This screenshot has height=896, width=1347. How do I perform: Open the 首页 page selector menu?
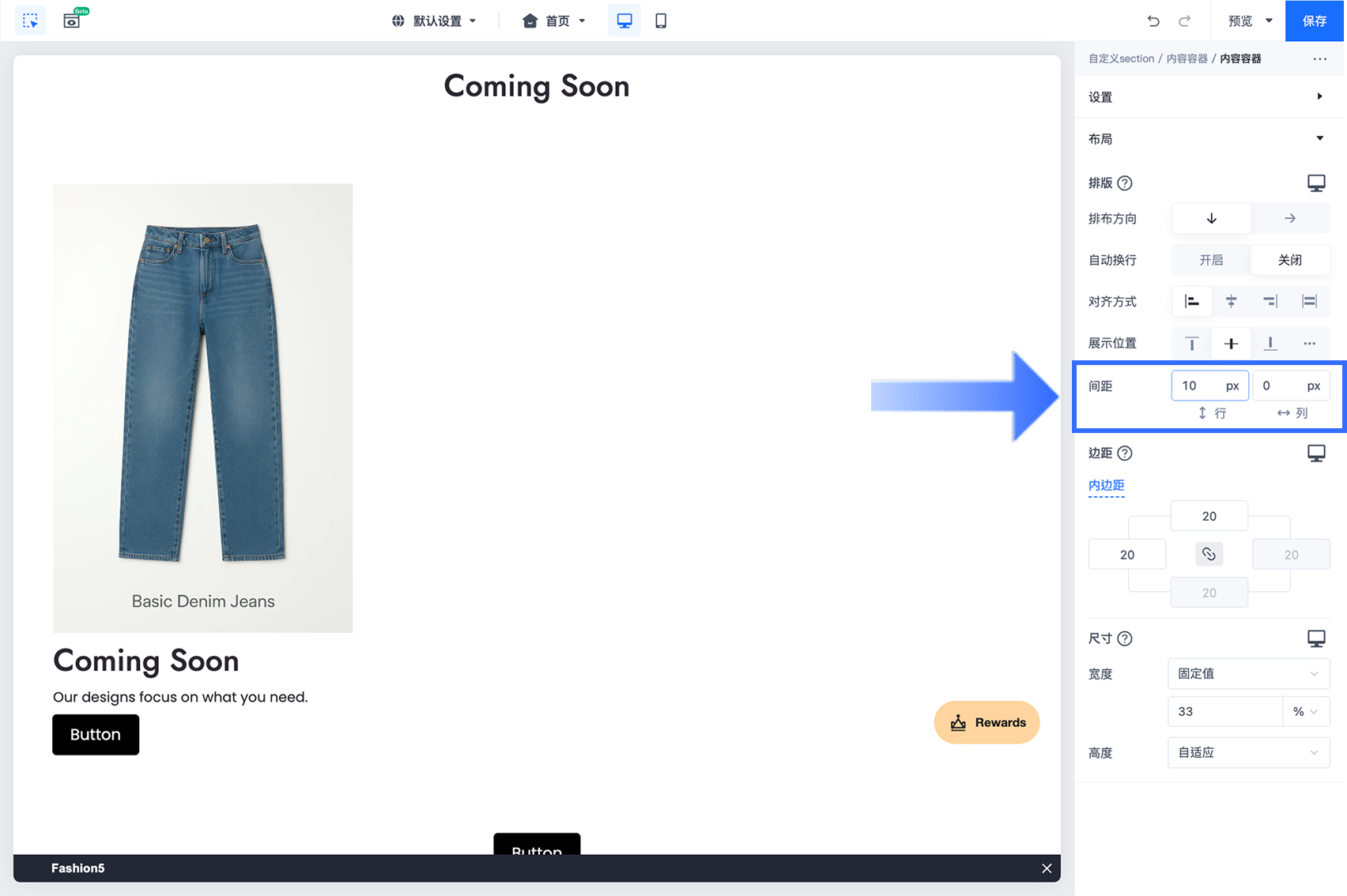tap(553, 21)
